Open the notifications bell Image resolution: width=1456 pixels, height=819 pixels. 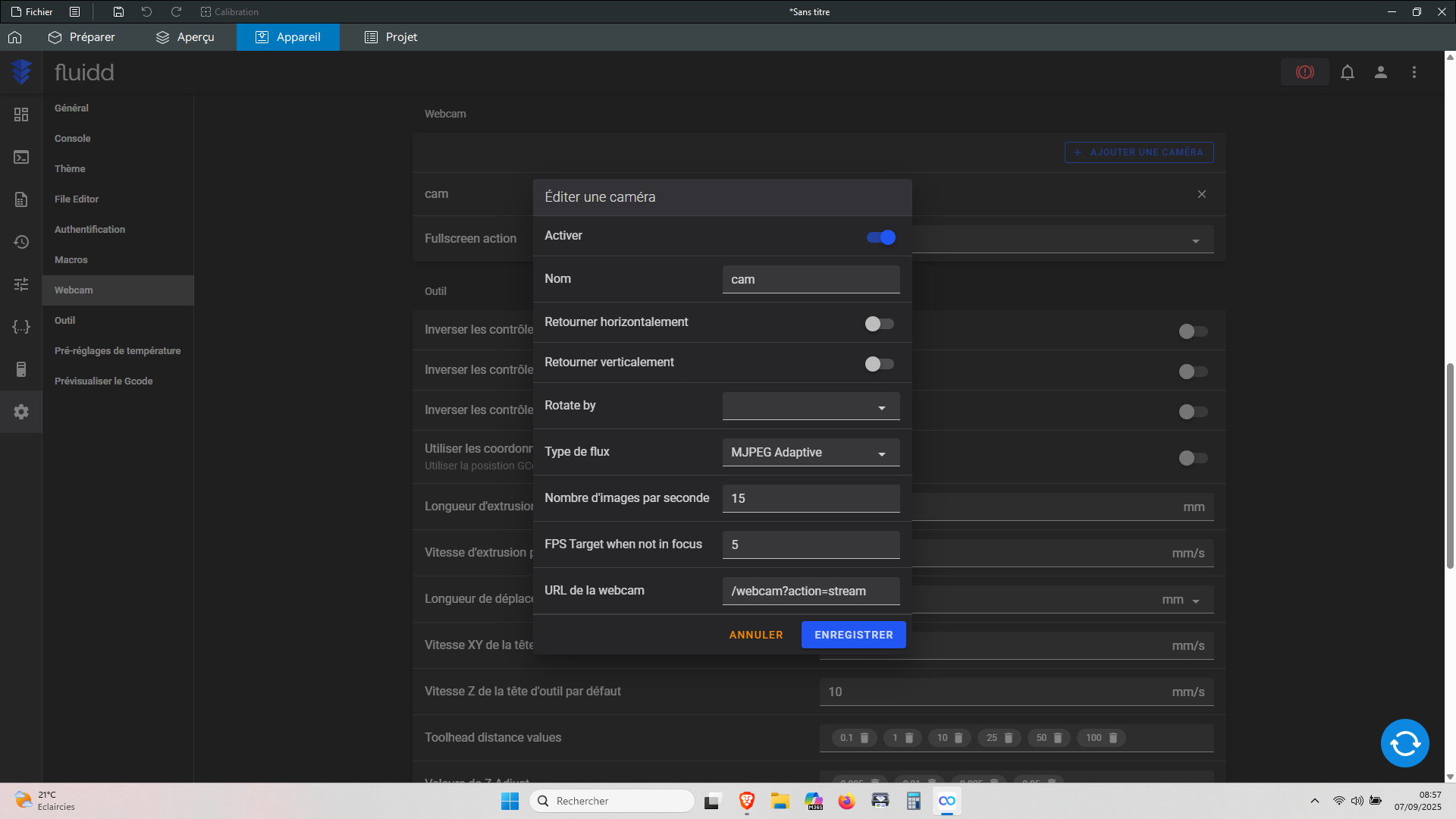[x=1348, y=72]
